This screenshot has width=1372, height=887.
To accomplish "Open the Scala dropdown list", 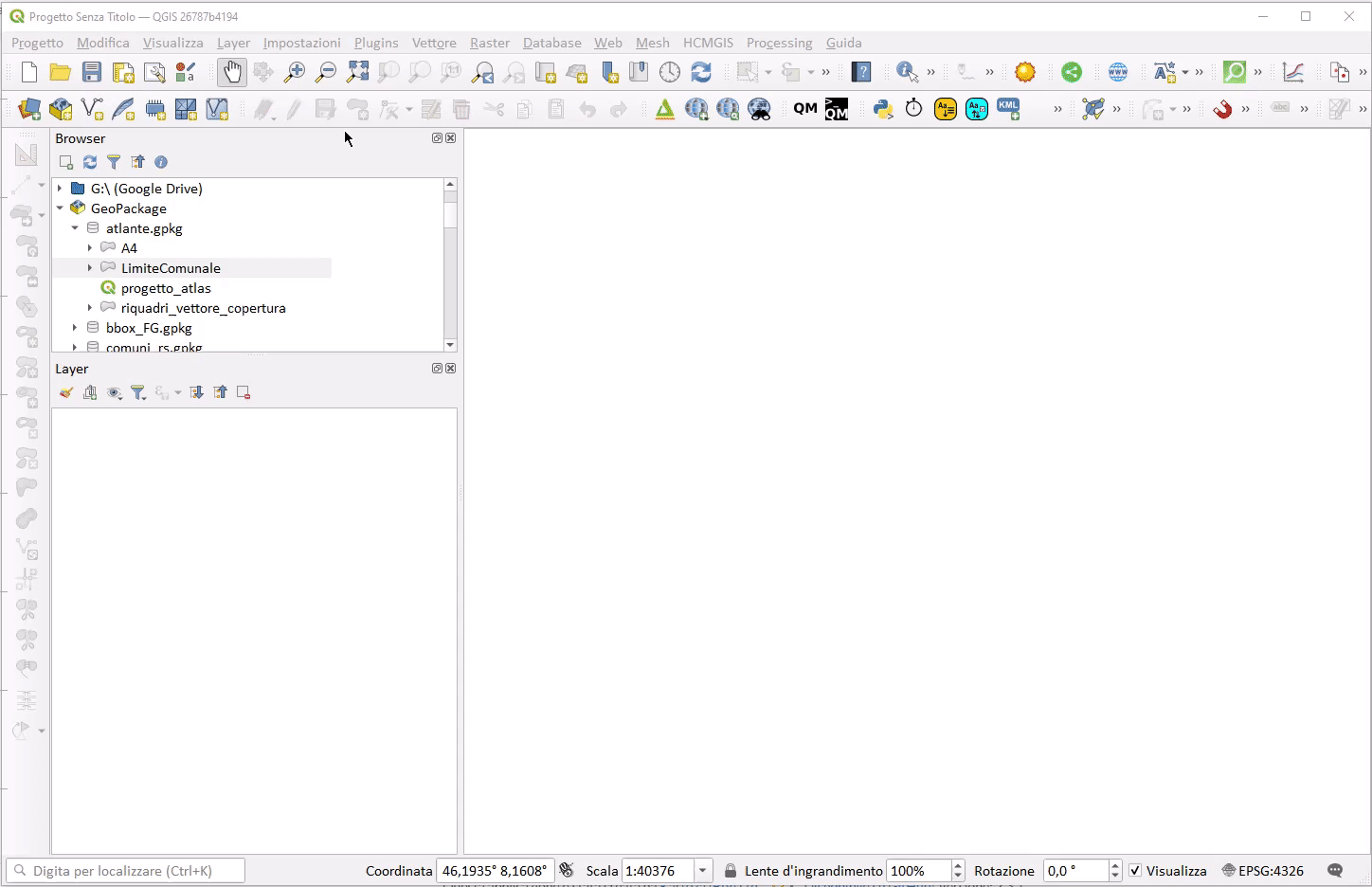I will pyautogui.click(x=703, y=871).
